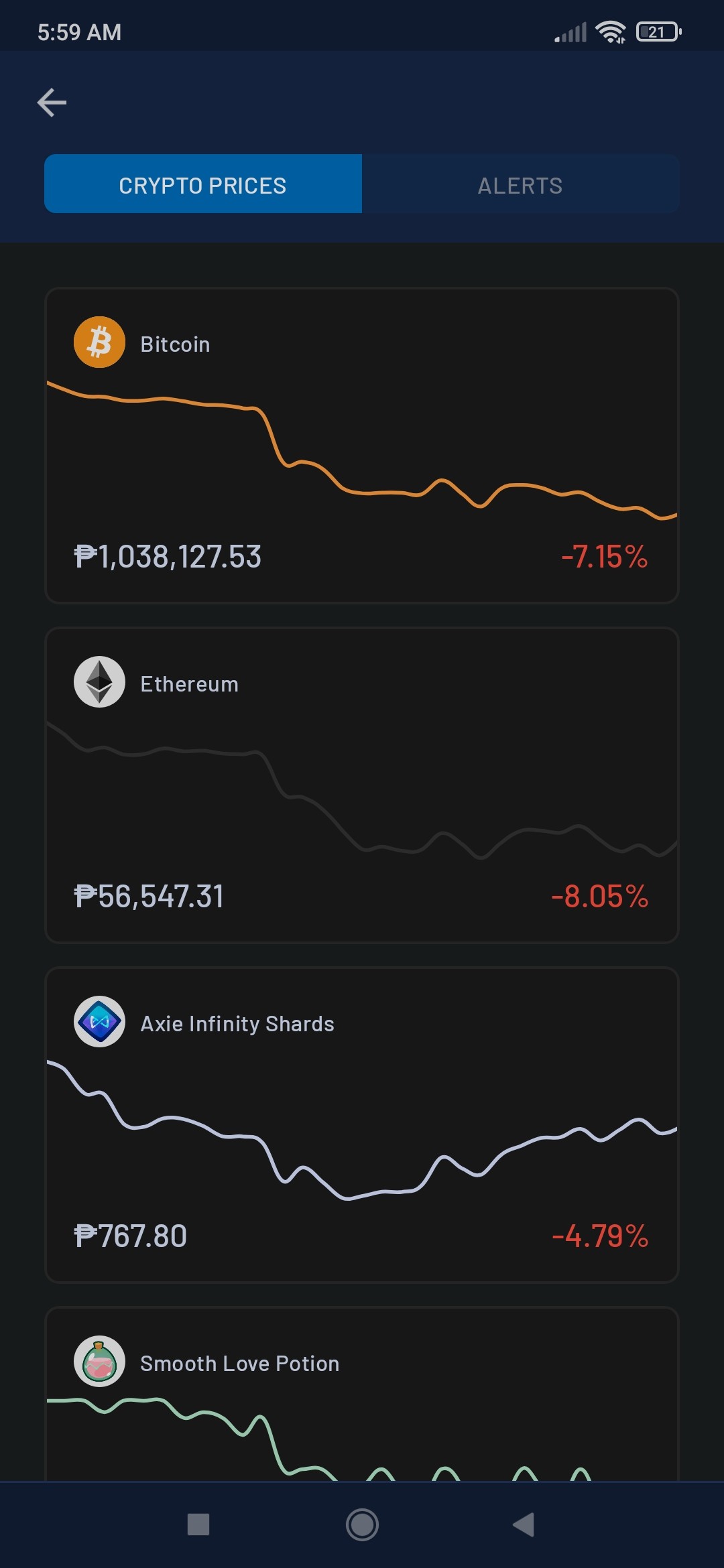The height and width of the screenshot is (1568, 724).
Task: Switch to the ALERTS tab
Action: [520, 186]
